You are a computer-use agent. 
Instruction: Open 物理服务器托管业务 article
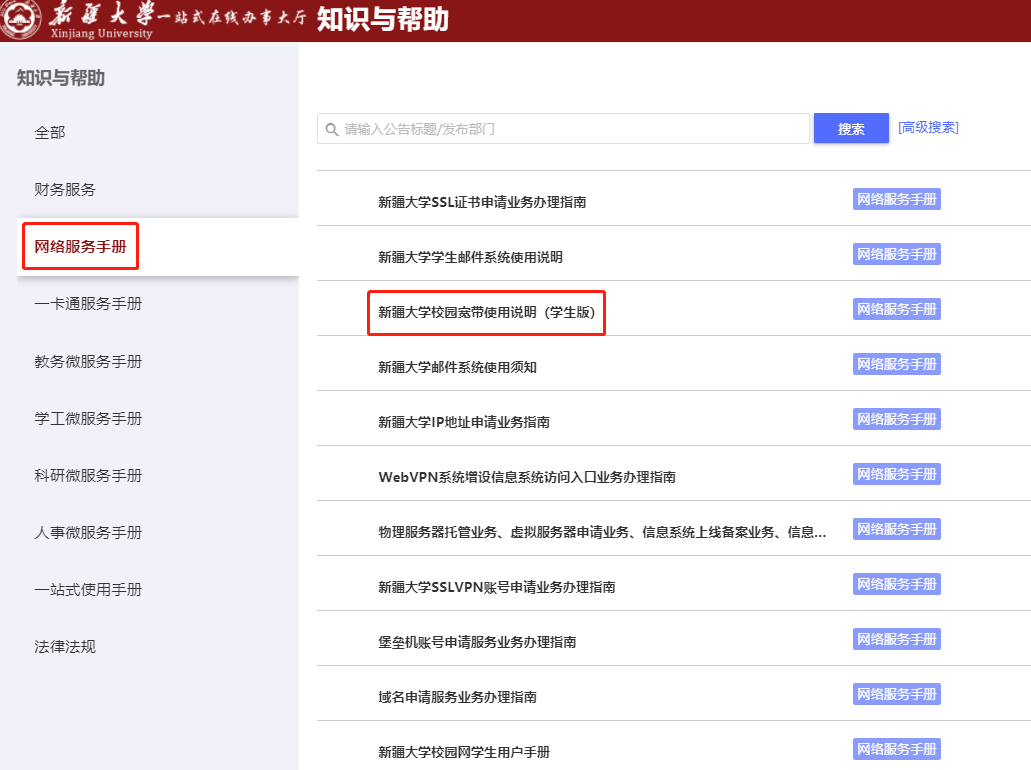click(x=602, y=532)
